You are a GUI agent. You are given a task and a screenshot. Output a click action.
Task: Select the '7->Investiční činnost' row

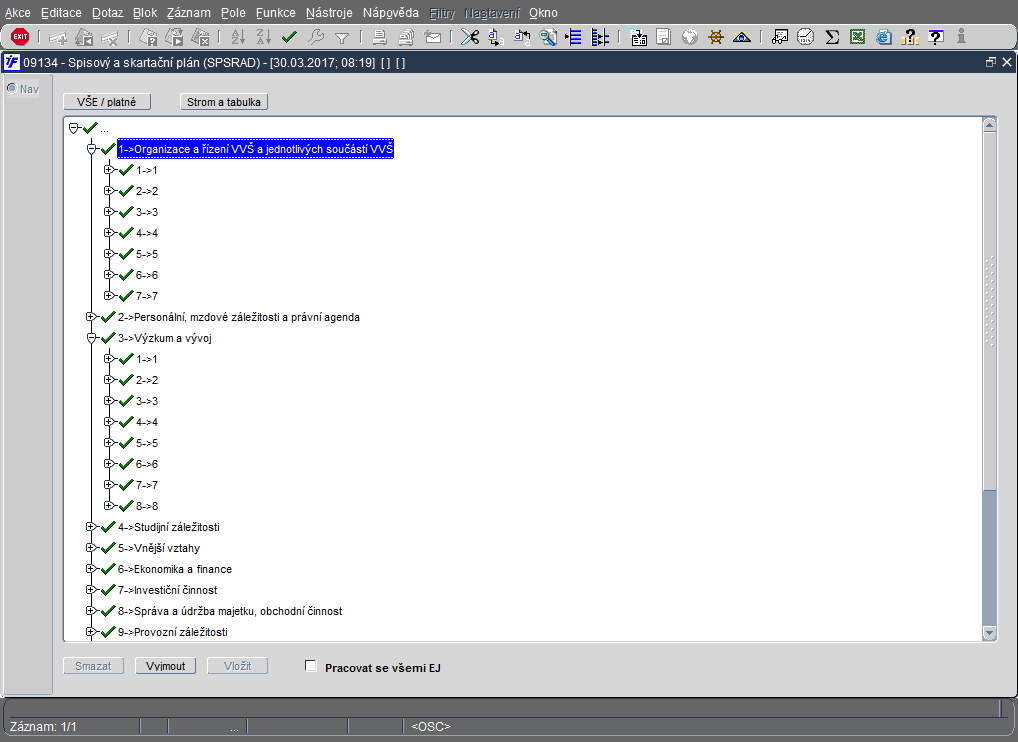(x=168, y=590)
